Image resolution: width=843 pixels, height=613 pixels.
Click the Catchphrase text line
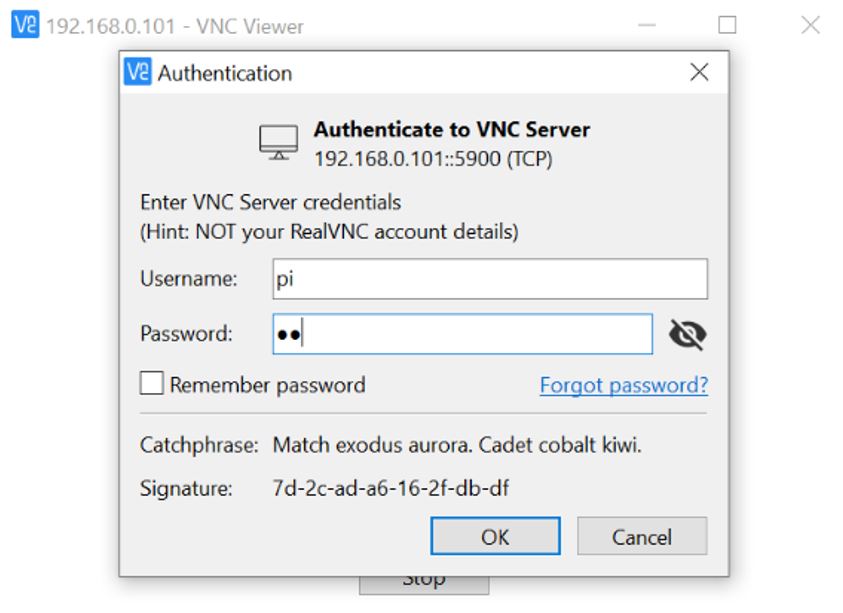(457, 445)
